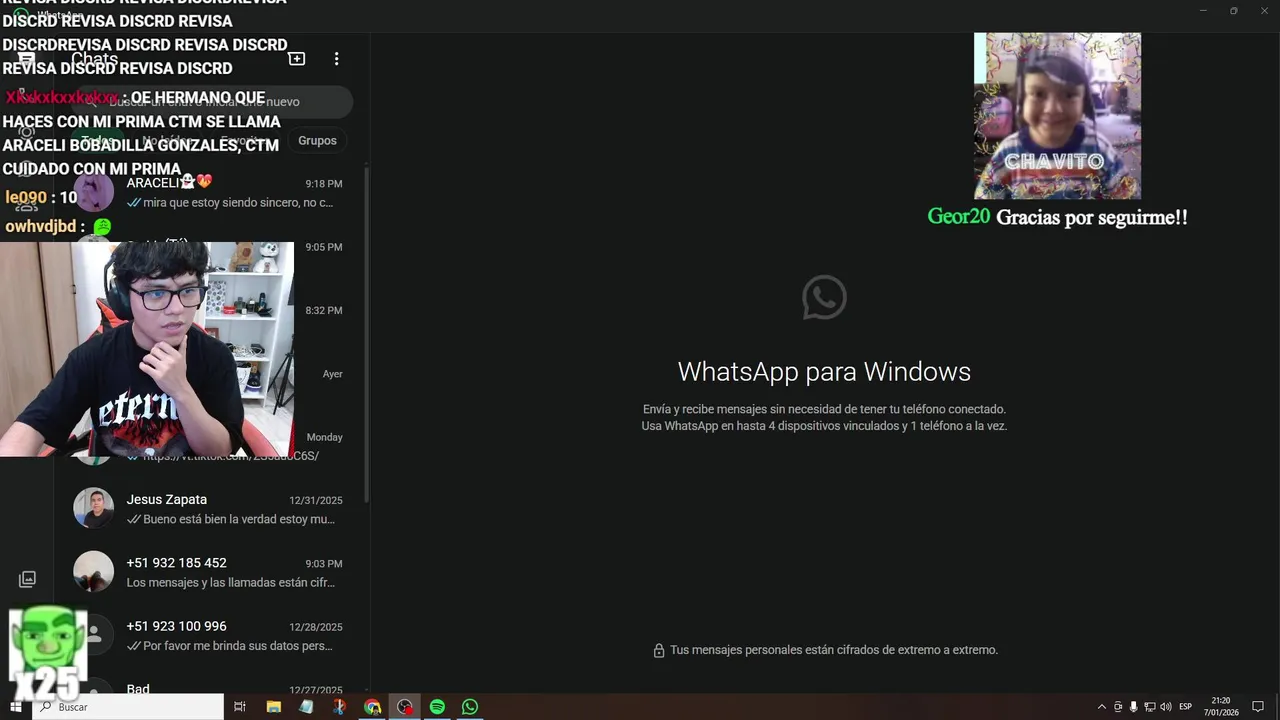Open the volume speaker tray icon
Image resolution: width=1280 pixels, height=720 pixels.
tap(1166, 707)
